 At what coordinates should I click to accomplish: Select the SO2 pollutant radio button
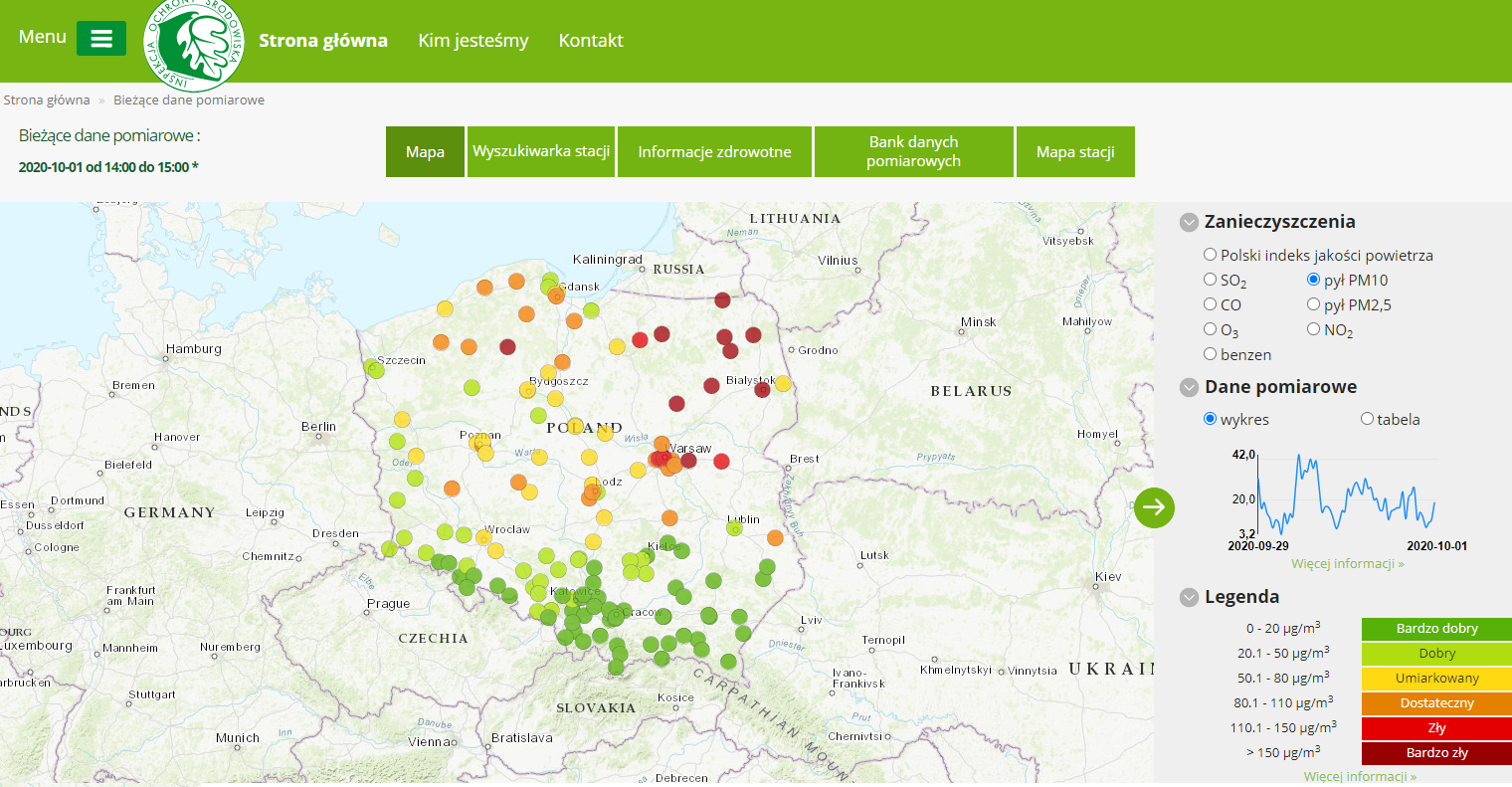[1211, 280]
